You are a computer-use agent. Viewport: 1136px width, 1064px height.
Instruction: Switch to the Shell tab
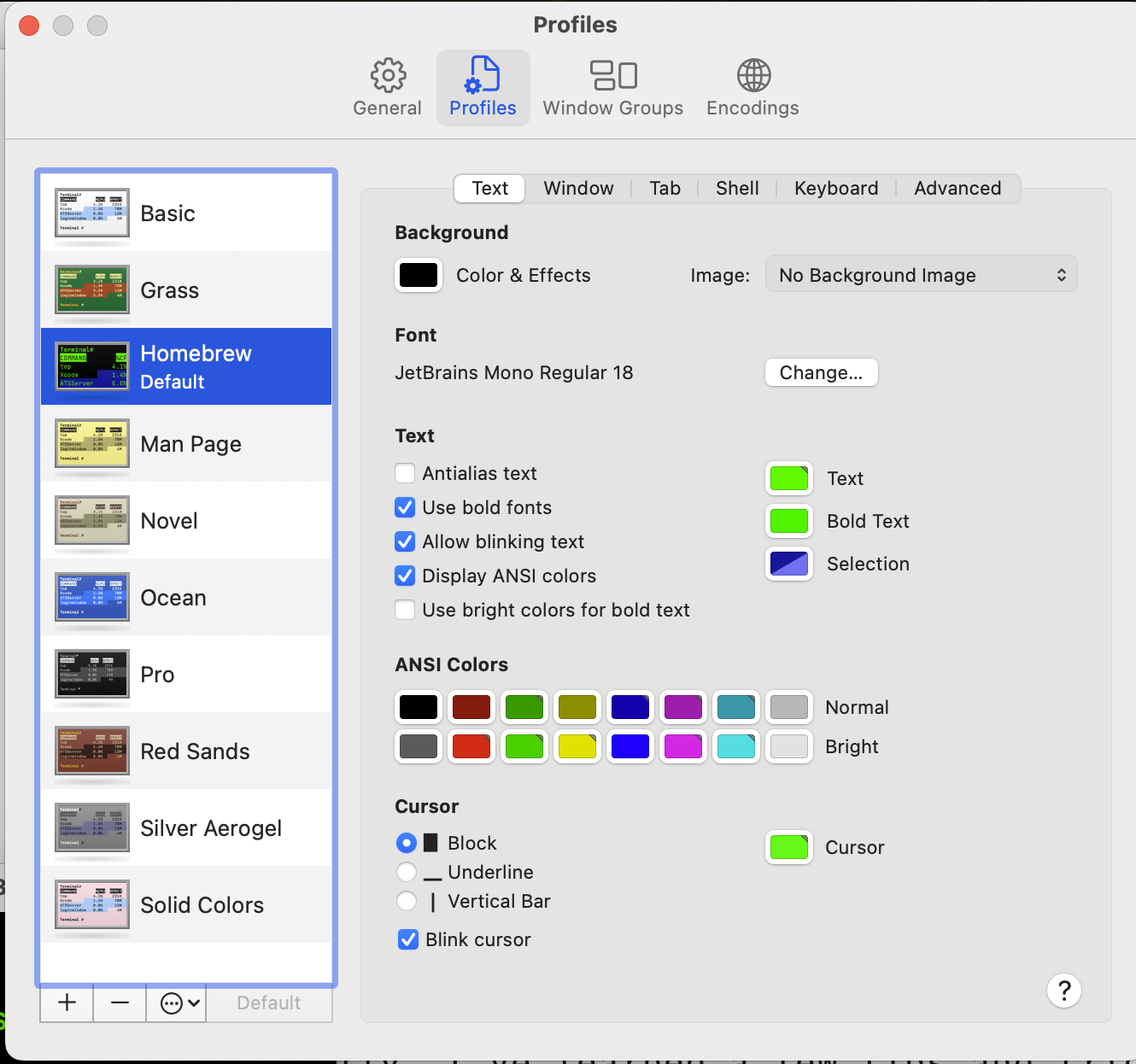(x=737, y=188)
